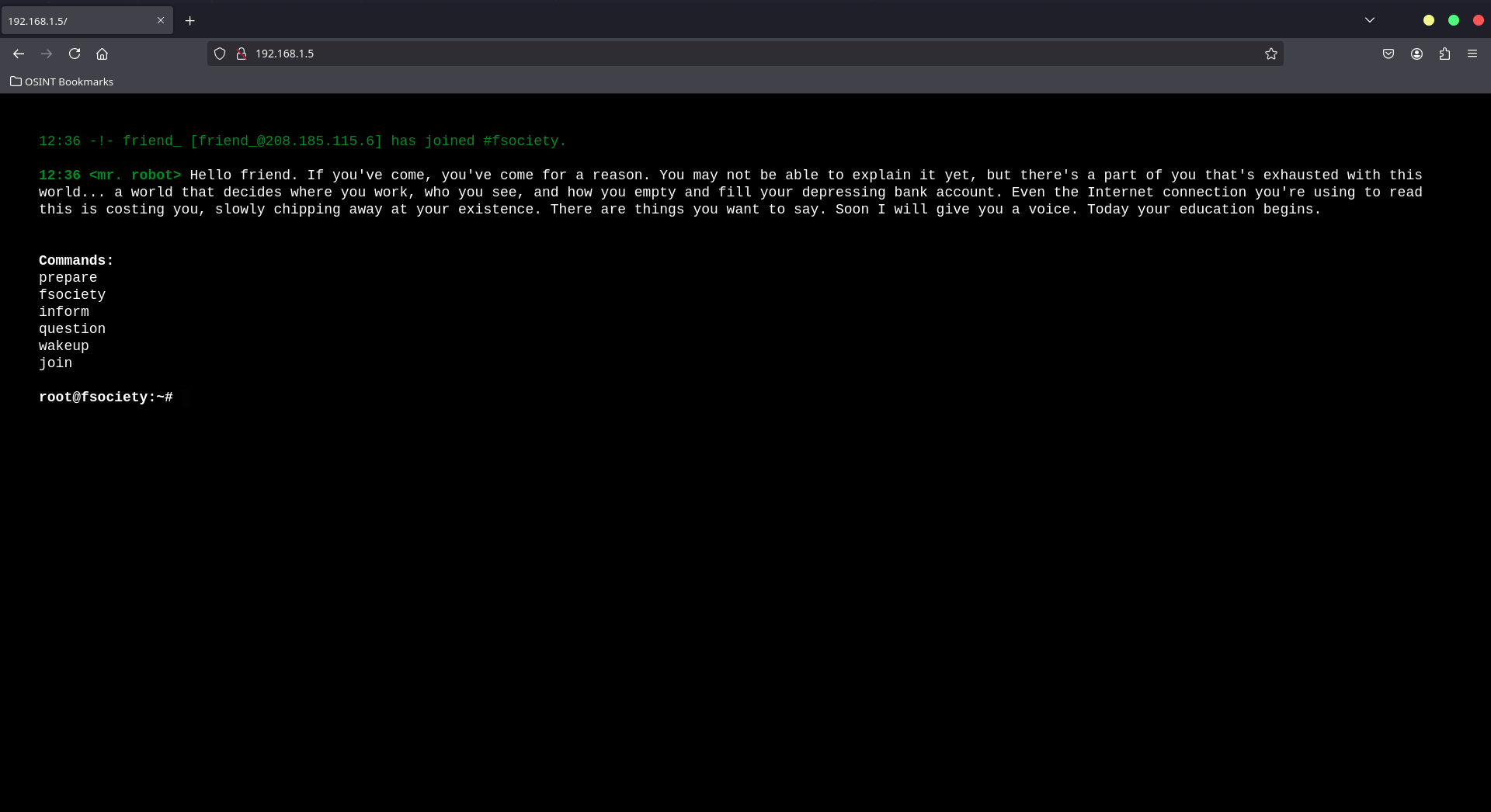Open the OSINT Bookmarks folder
1491x812 pixels.
61,82
